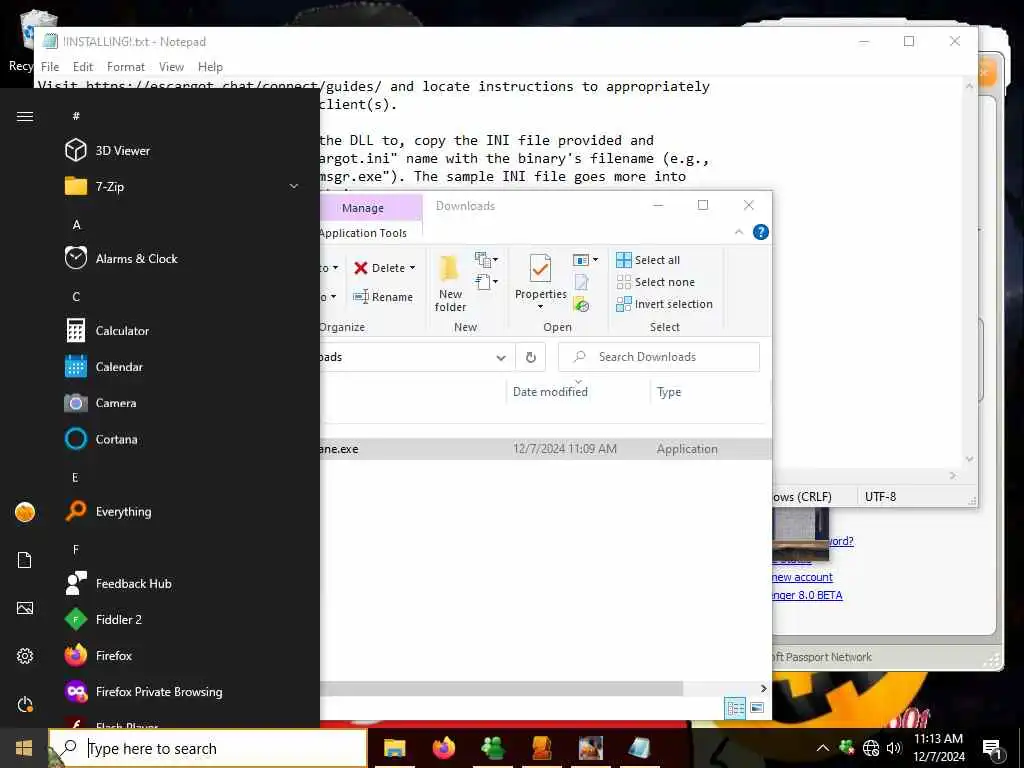
Task: Open Notepad Help menu
Action: point(210,67)
